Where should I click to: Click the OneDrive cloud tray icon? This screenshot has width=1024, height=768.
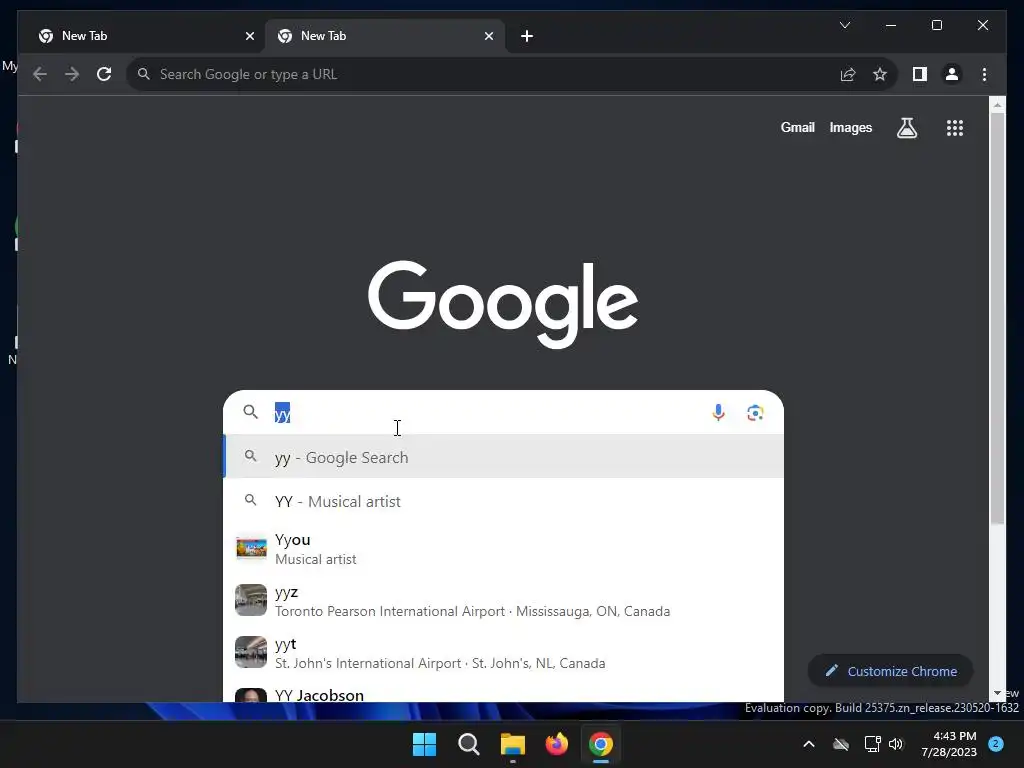[841, 744]
